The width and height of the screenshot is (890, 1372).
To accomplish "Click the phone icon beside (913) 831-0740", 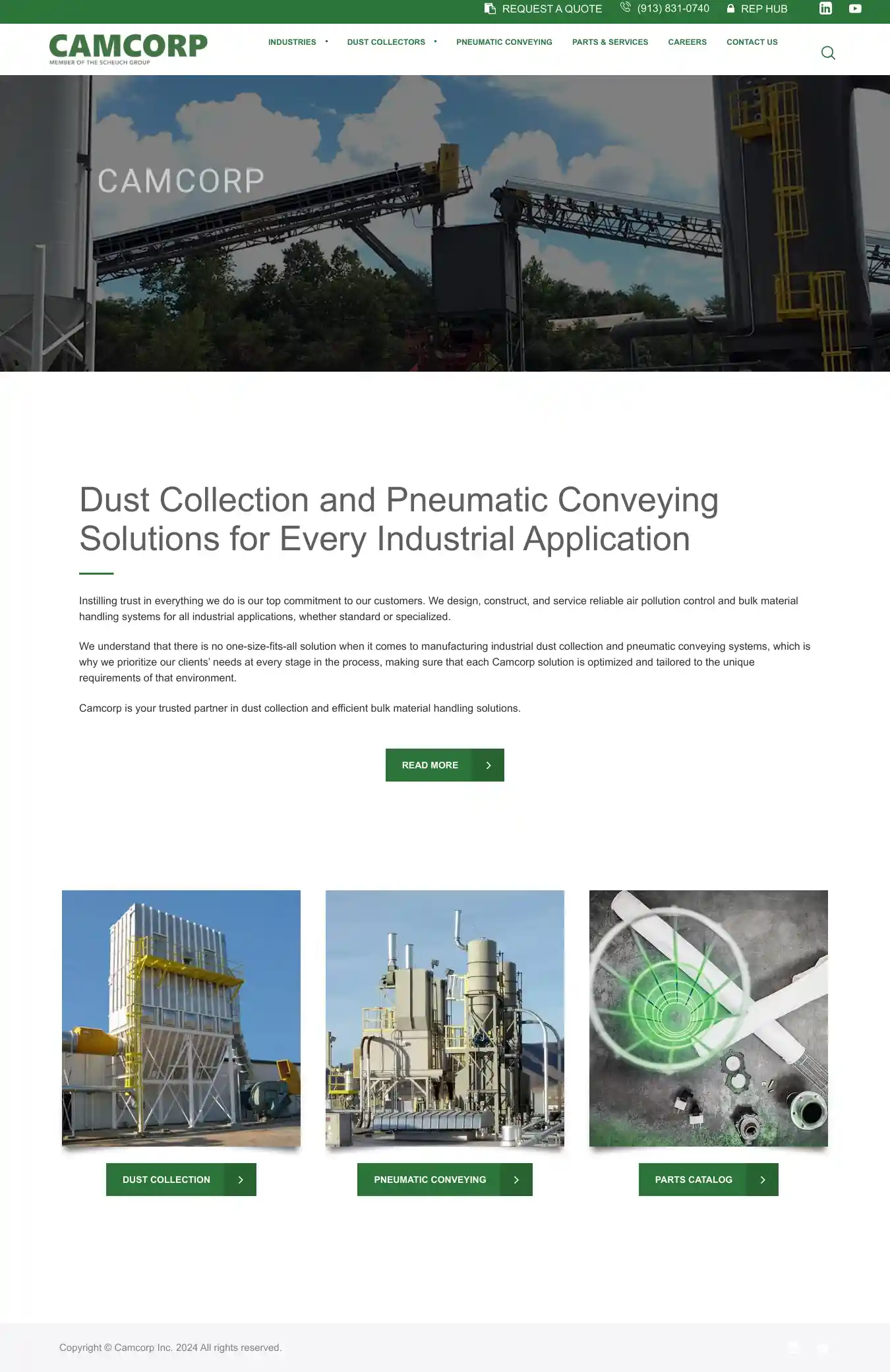I will coord(625,7).
